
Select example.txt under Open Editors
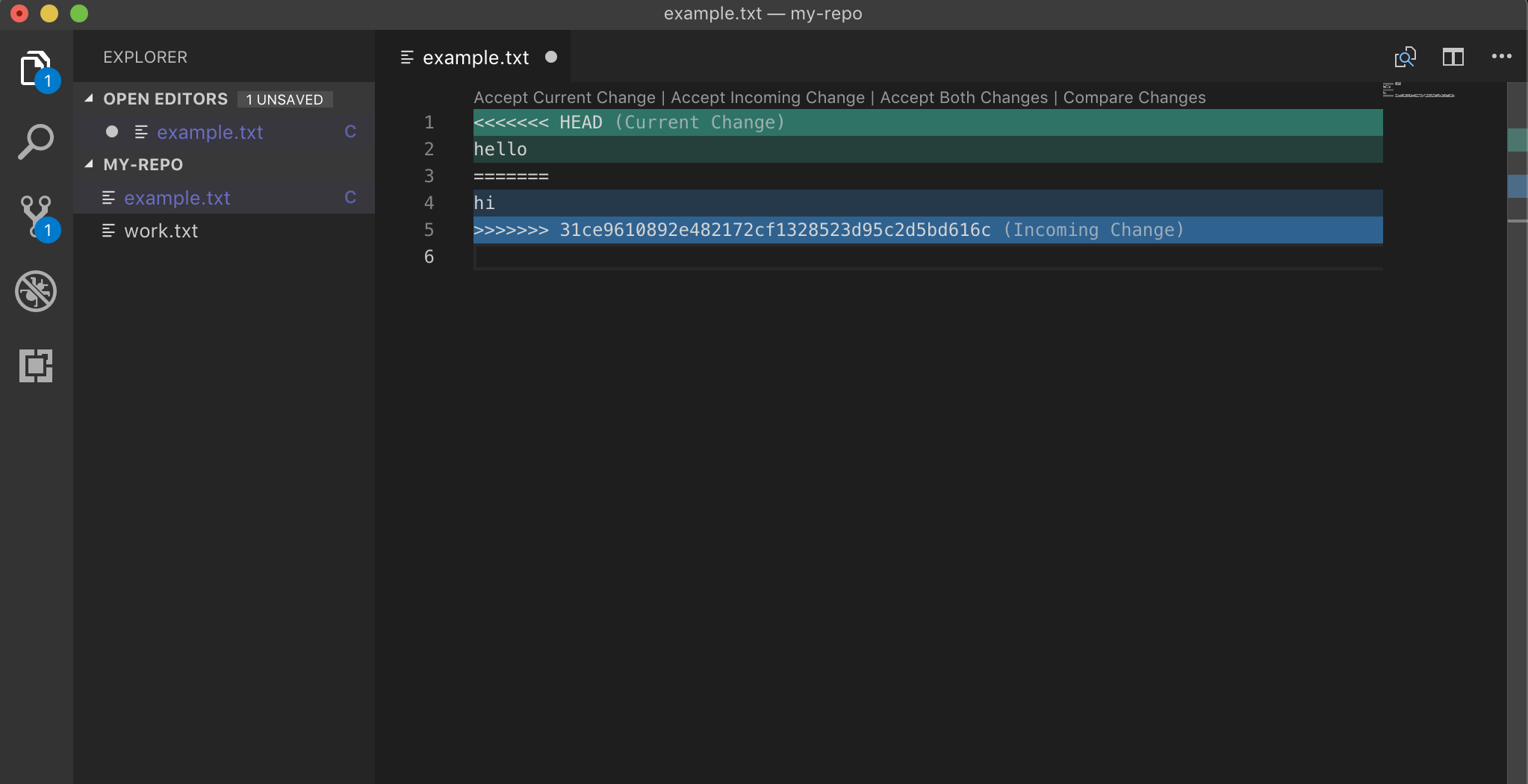pyautogui.click(x=210, y=132)
